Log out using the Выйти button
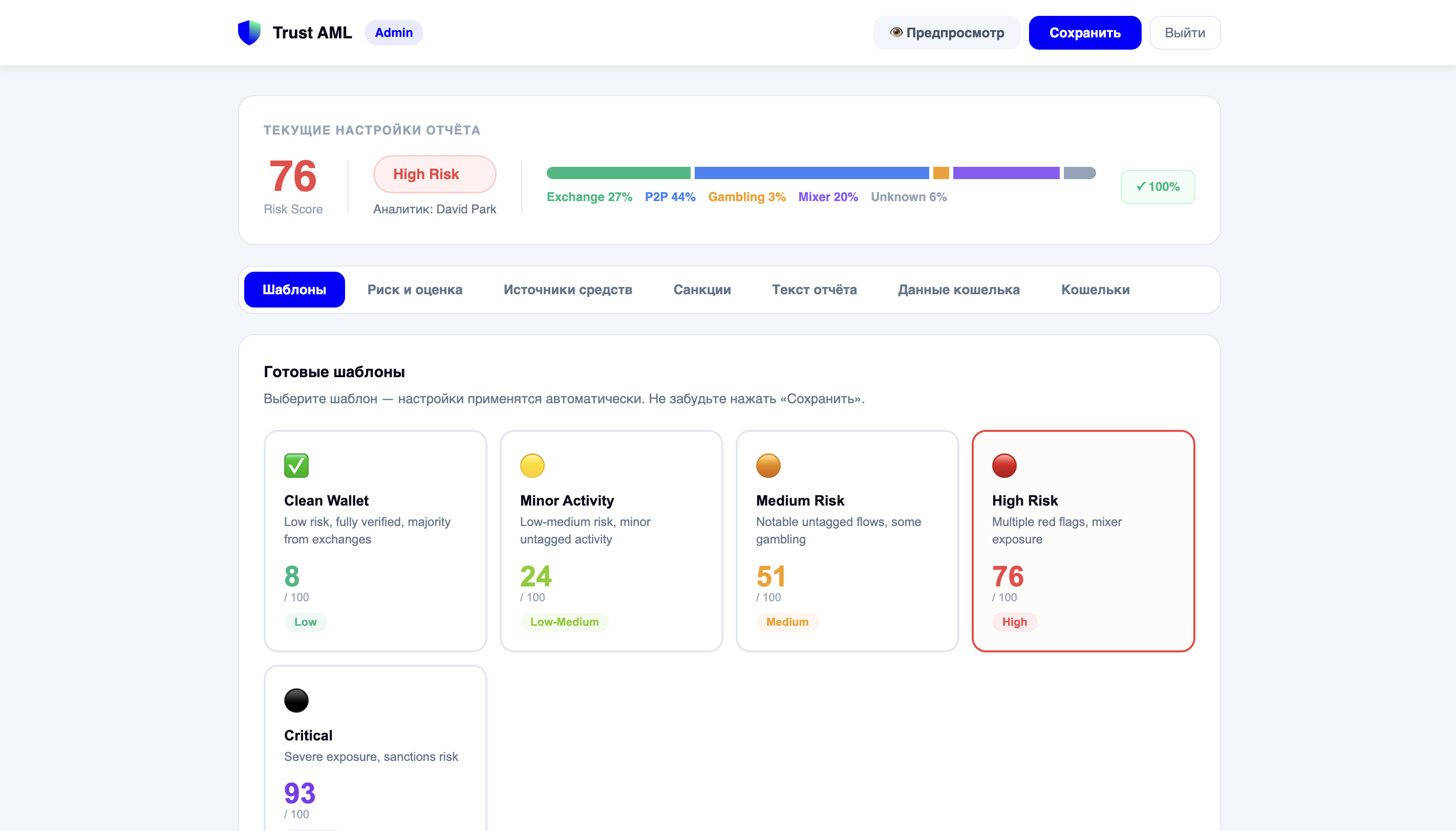This screenshot has width=1456, height=831. click(1185, 33)
